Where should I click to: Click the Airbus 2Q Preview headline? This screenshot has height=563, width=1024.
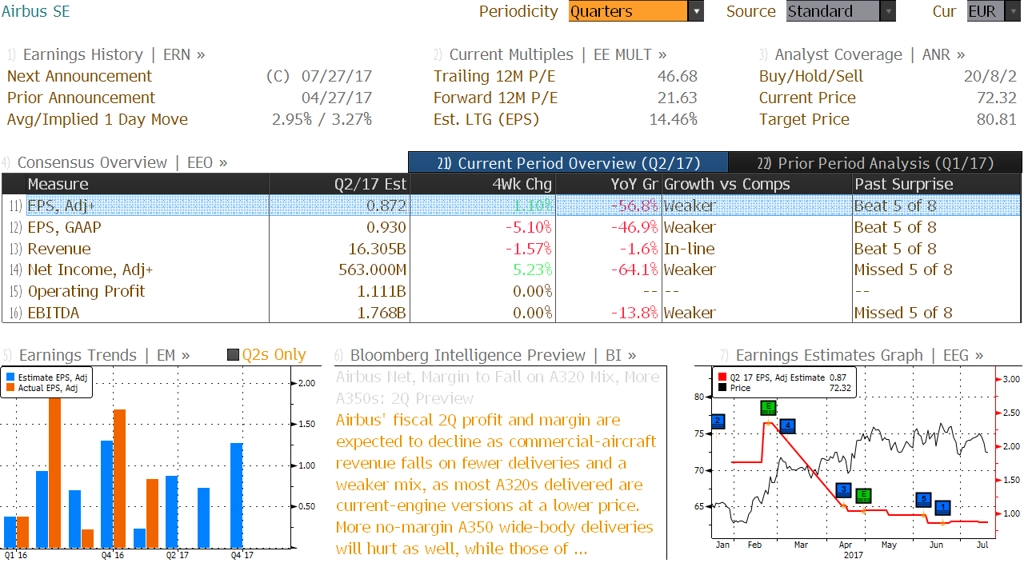[x=498, y=387]
